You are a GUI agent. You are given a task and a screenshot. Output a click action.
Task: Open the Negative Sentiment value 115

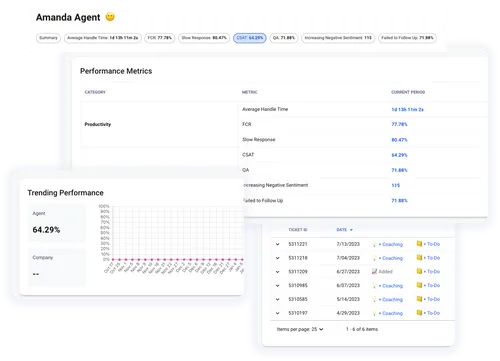click(396, 185)
